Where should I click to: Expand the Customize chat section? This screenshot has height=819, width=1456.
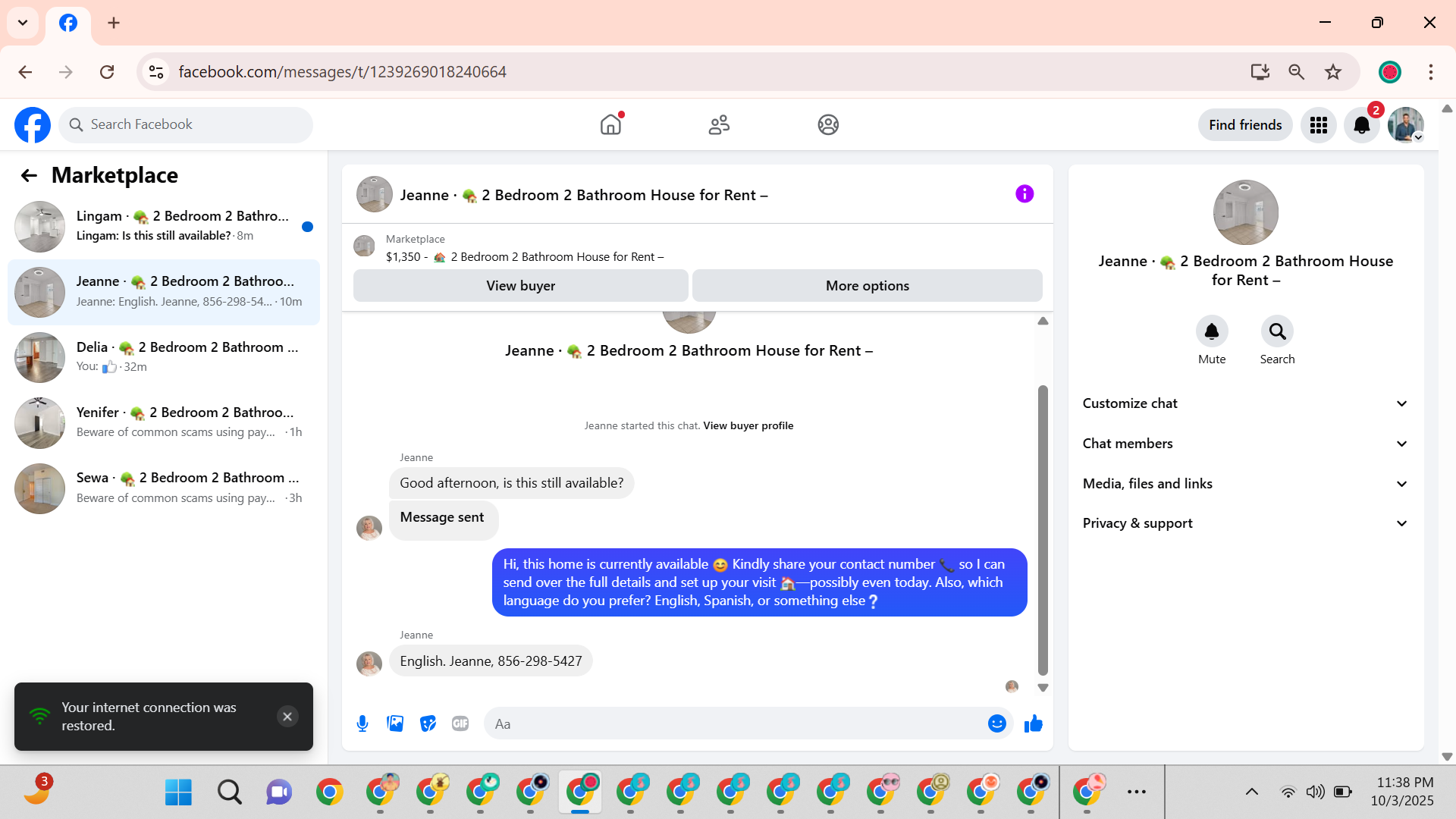click(x=1246, y=403)
